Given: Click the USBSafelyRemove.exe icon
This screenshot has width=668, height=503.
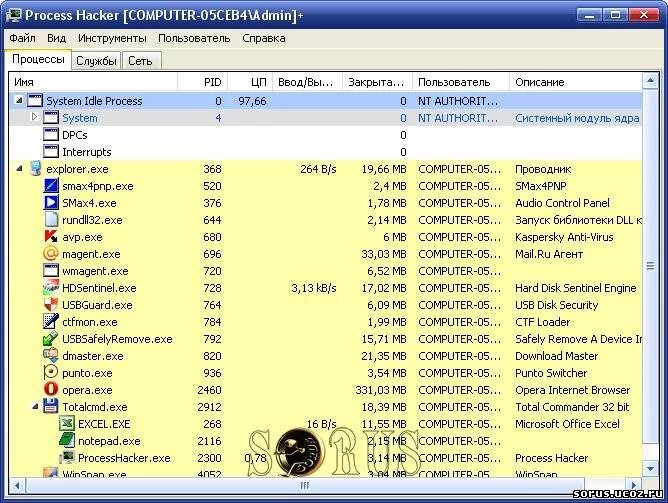Looking at the screenshot, I should click(51, 339).
